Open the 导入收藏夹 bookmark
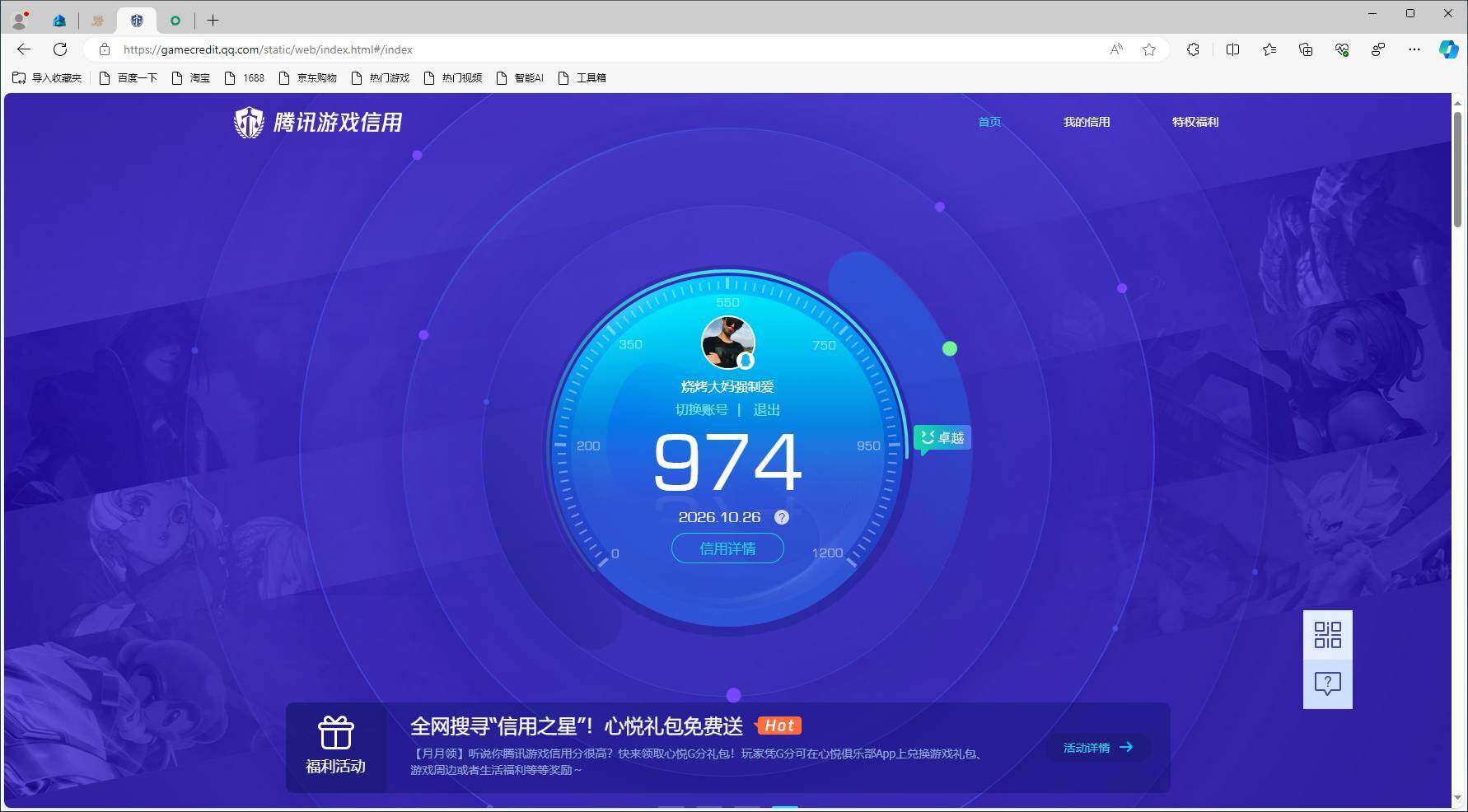The width and height of the screenshot is (1468, 812). (x=47, y=77)
